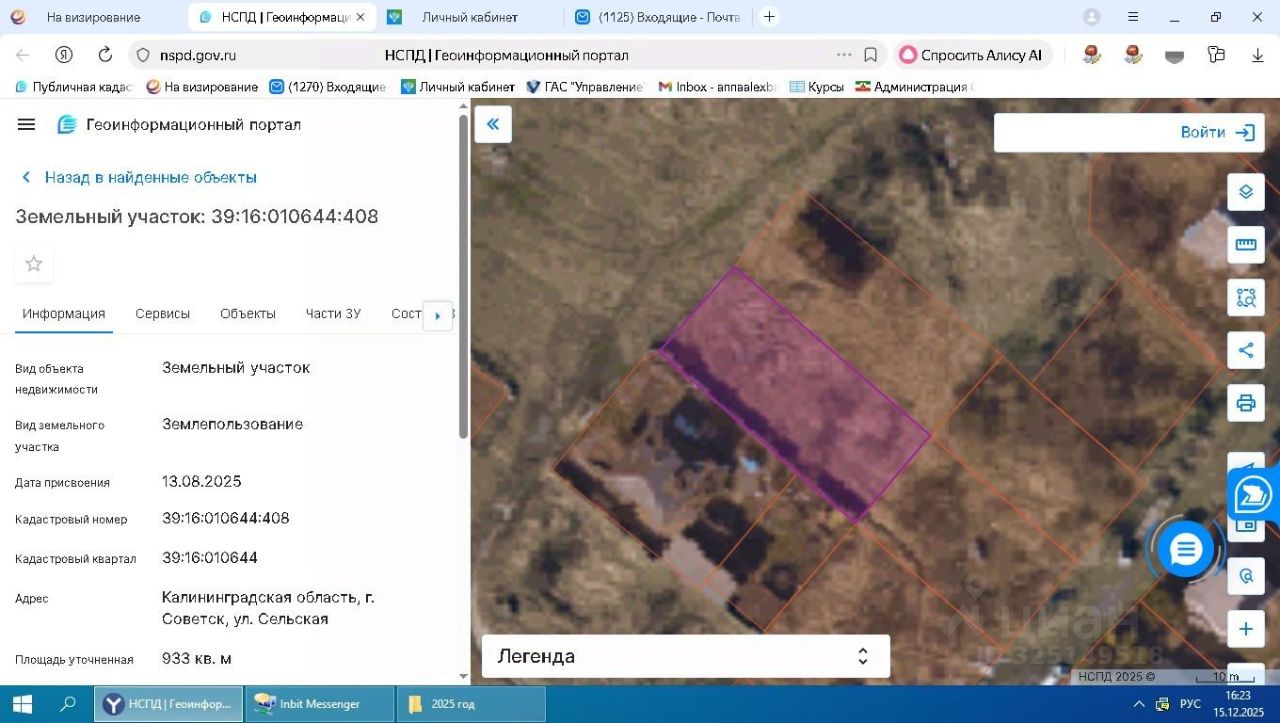Add parcel to favorites with star
The height and width of the screenshot is (723, 1280).
coord(34,264)
